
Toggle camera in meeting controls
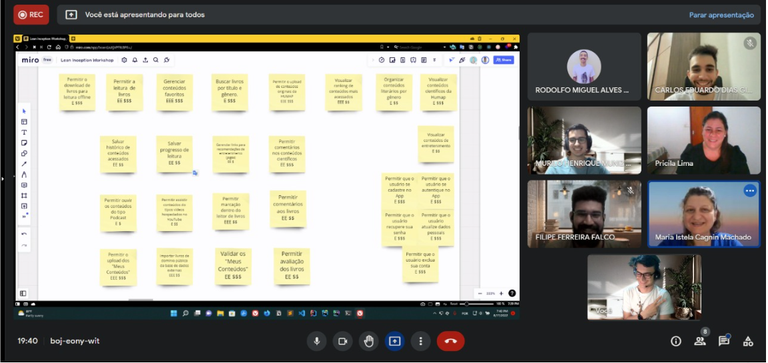(x=343, y=341)
